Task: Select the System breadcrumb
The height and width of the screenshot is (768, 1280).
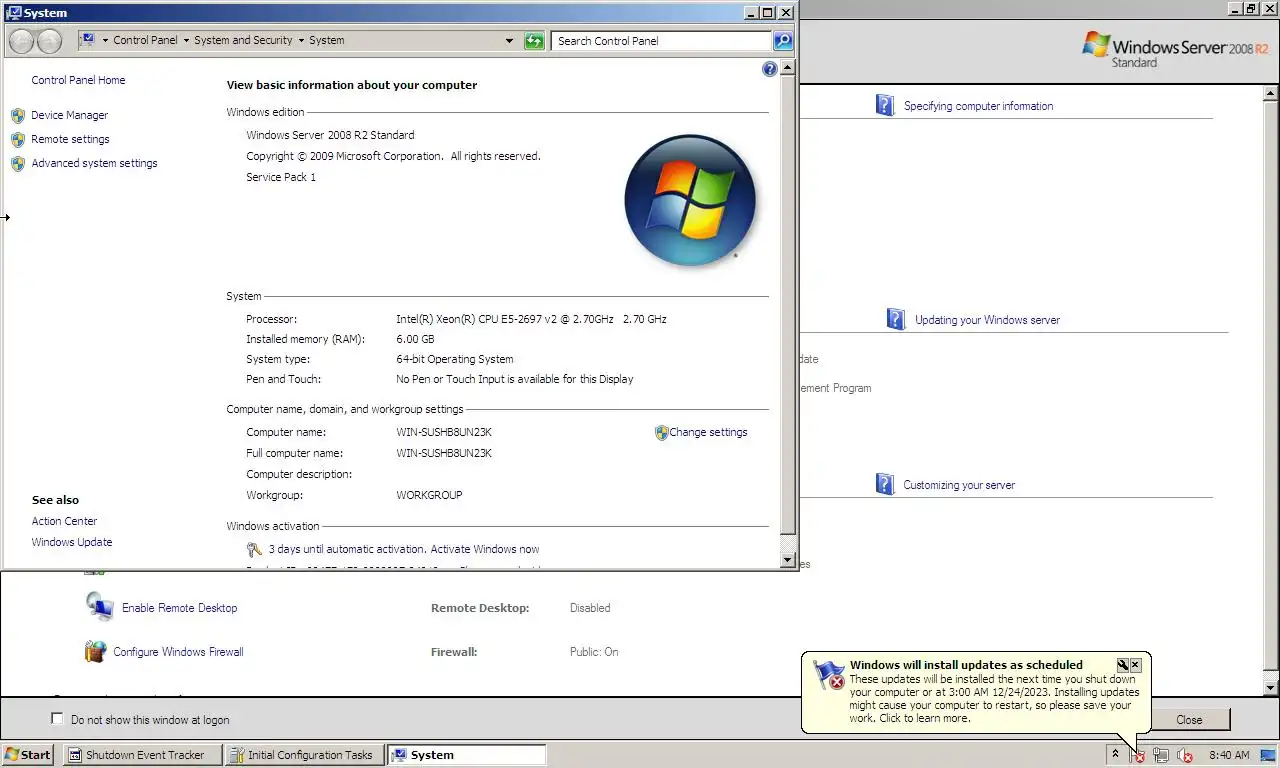Action: tap(327, 41)
